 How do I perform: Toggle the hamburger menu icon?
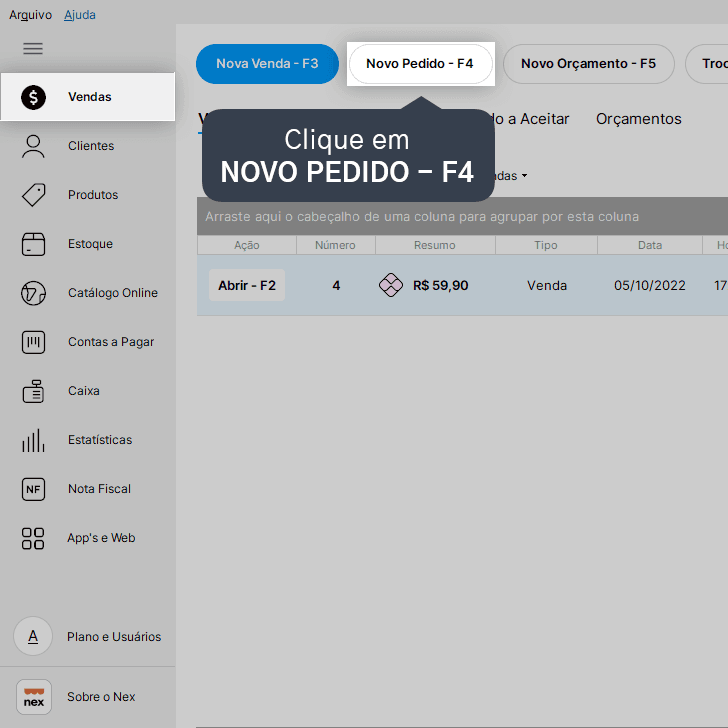point(33,48)
